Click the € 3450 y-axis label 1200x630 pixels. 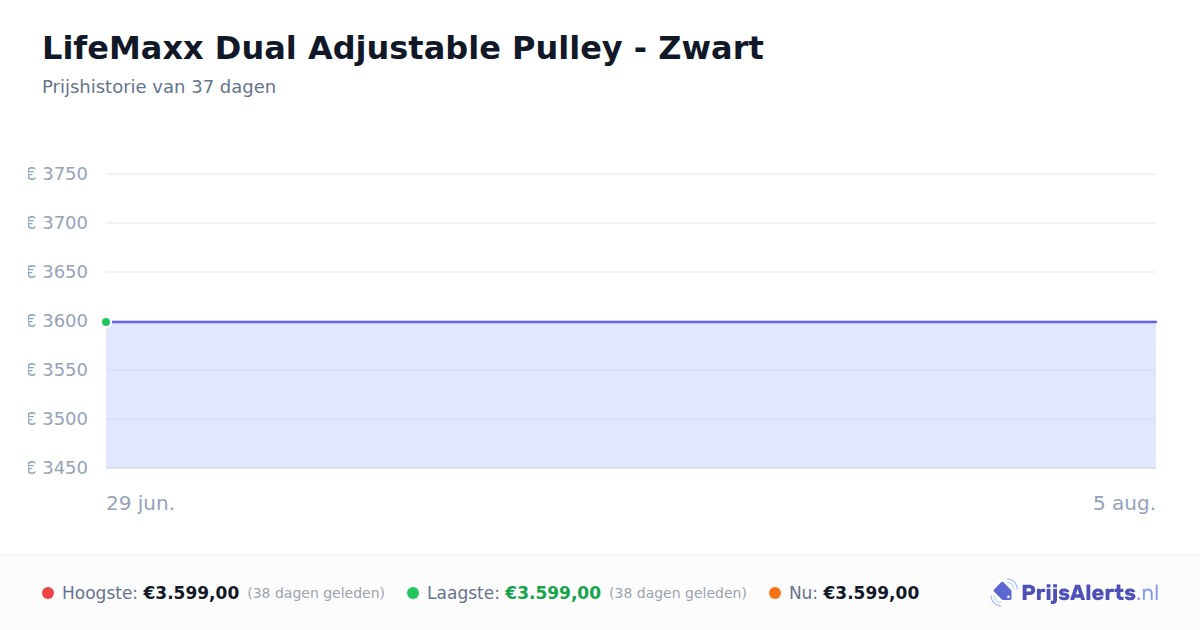(x=58, y=468)
